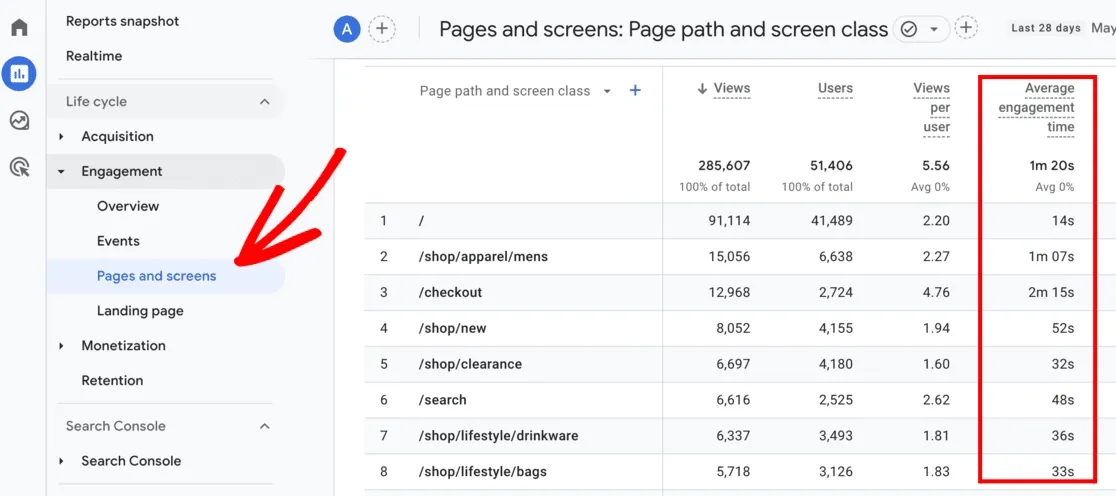Viewport: 1116px width, 496px height.
Task: Collapse the Search Console section chevron
Action: (264, 427)
